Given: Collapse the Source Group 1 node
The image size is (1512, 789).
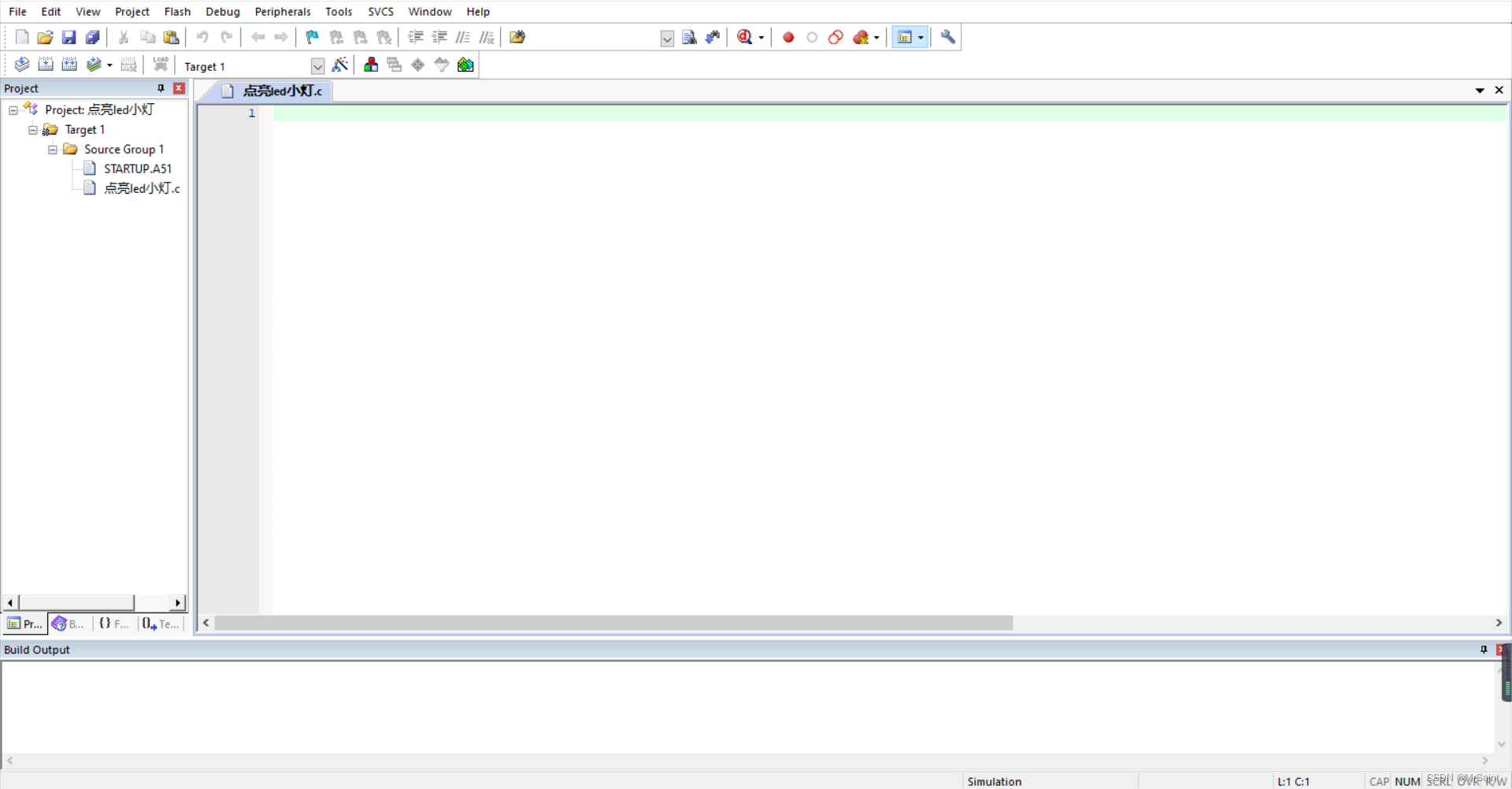Looking at the screenshot, I should pyautogui.click(x=53, y=150).
